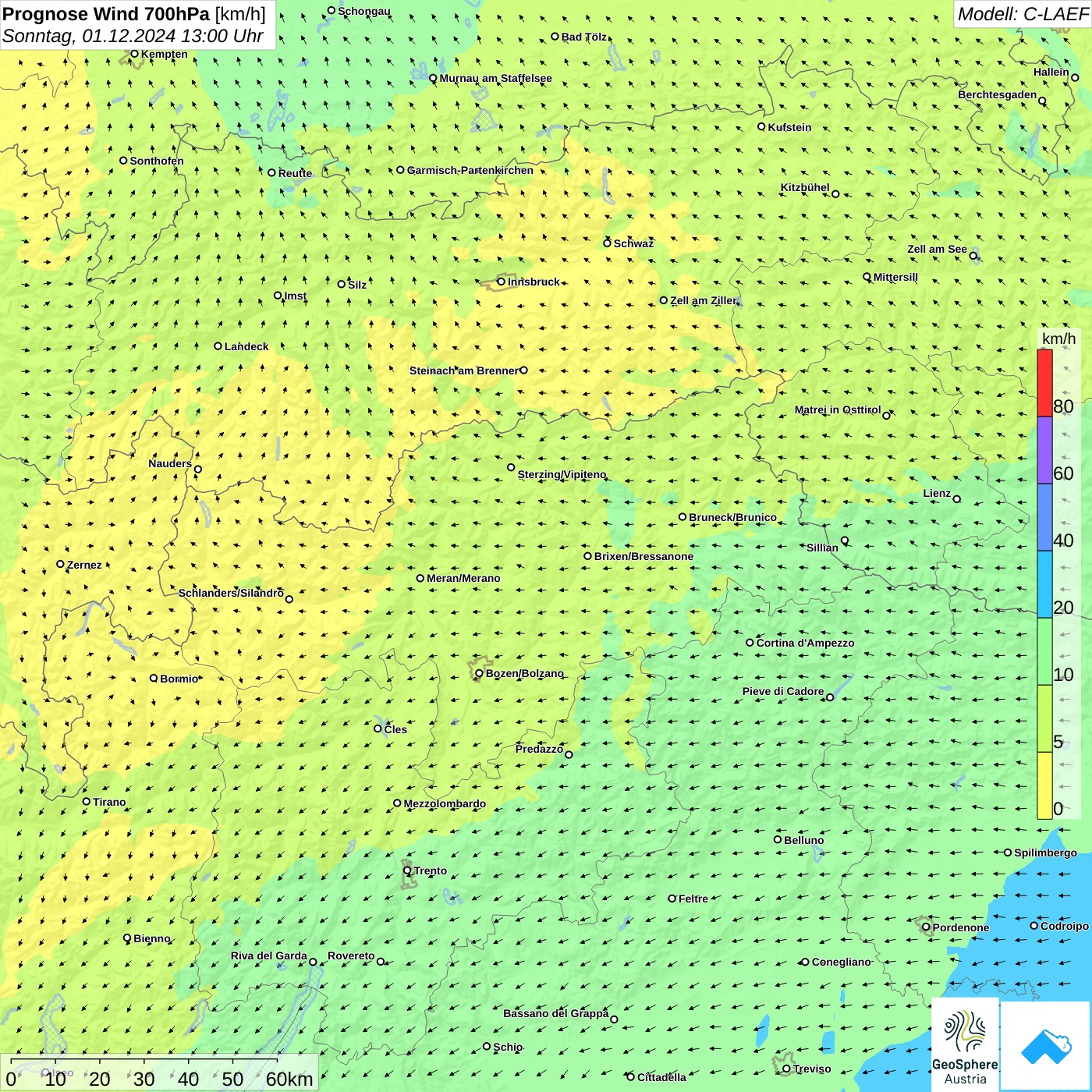Image resolution: width=1092 pixels, height=1092 pixels.
Task: Click the 'Zell am See' label
Action: pos(938,250)
